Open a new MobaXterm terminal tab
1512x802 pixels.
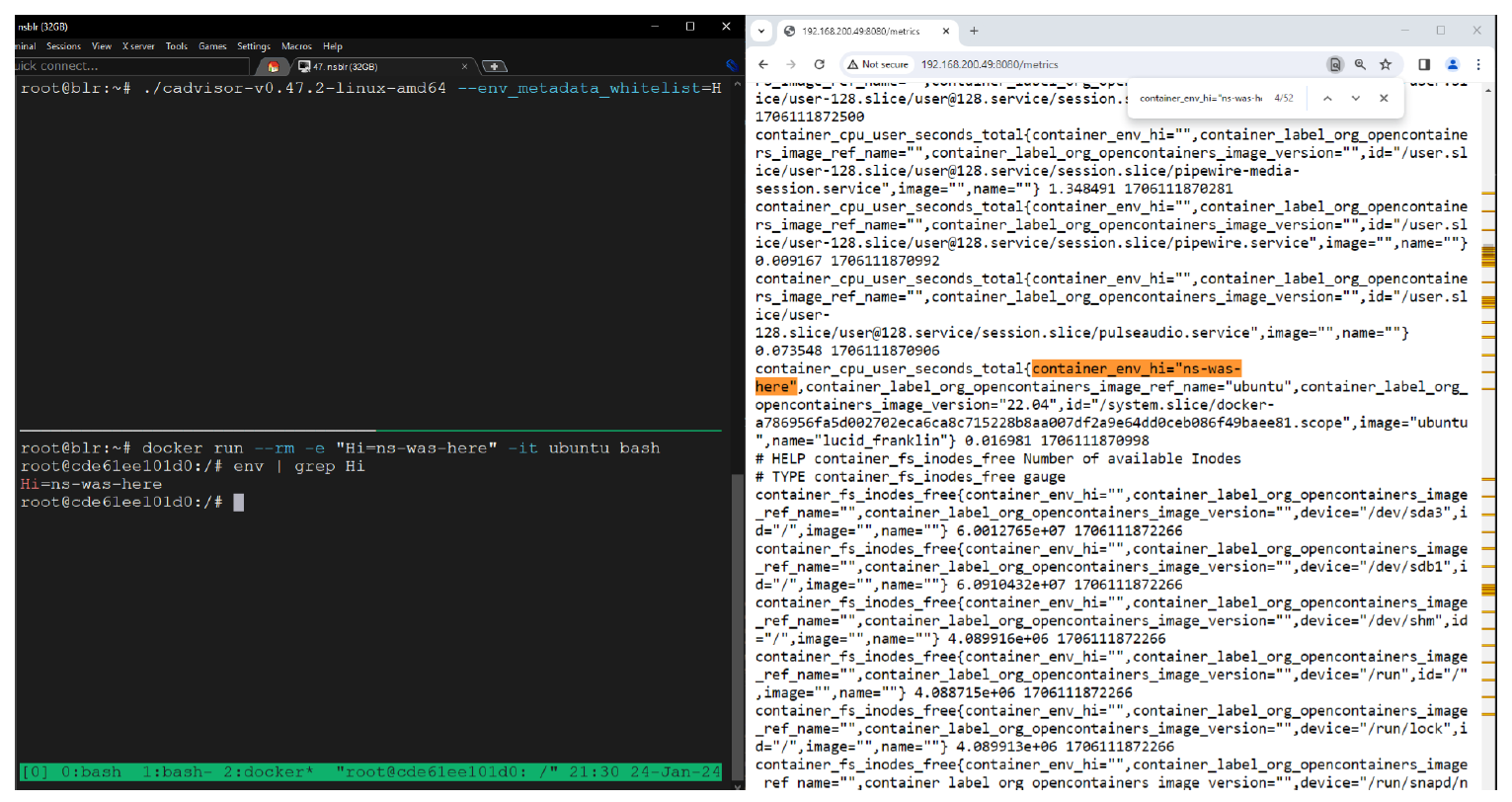coord(494,66)
